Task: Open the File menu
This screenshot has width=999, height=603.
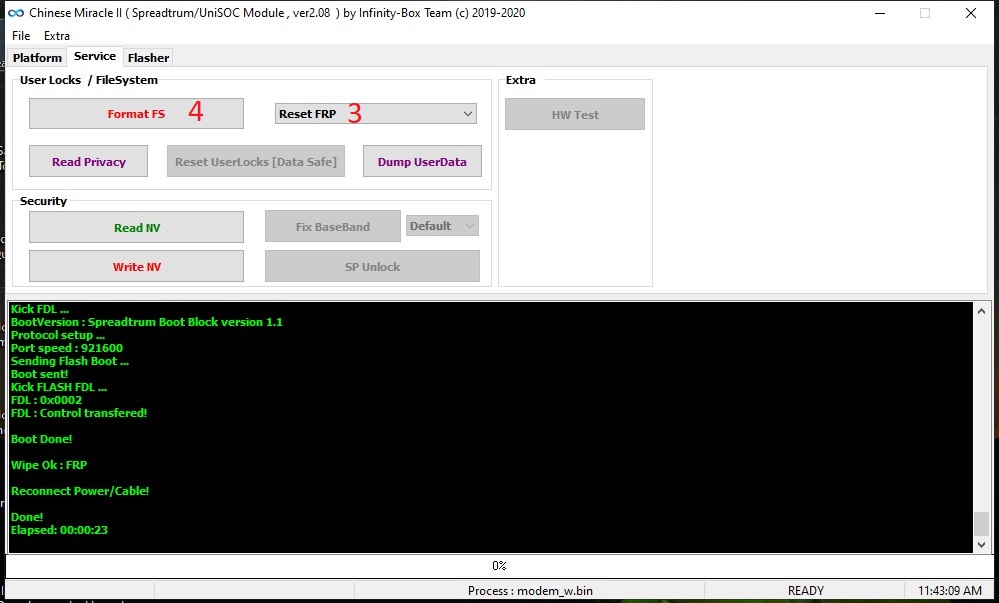Action: click(x=21, y=36)
